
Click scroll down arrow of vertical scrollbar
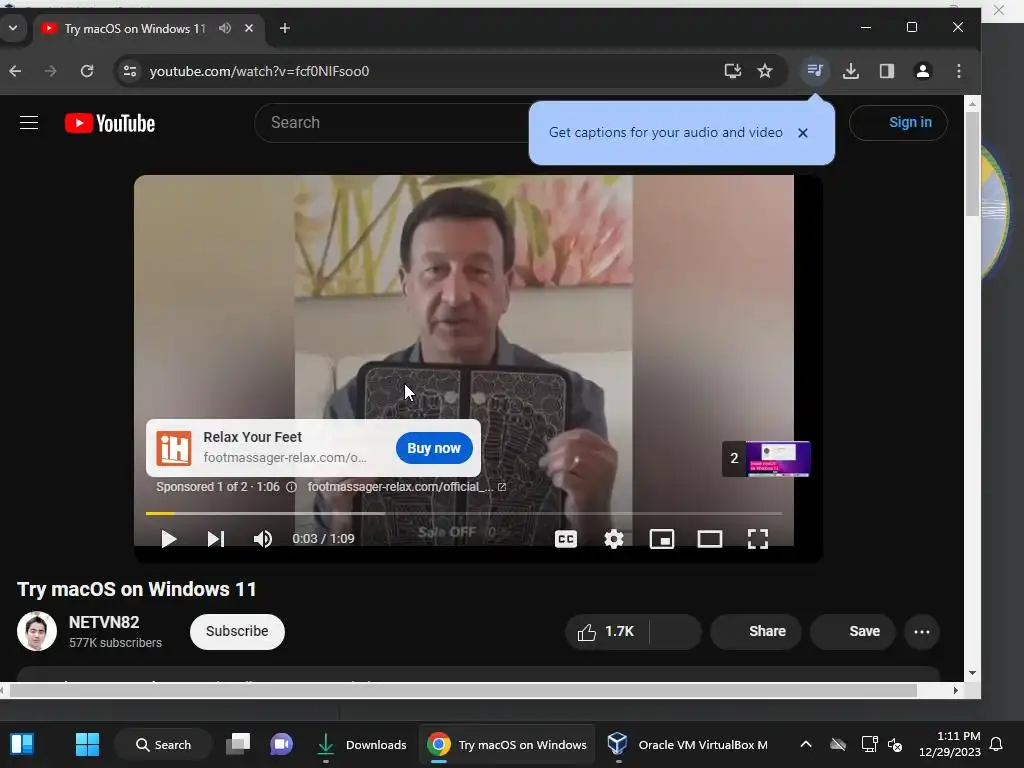(972, 673)
